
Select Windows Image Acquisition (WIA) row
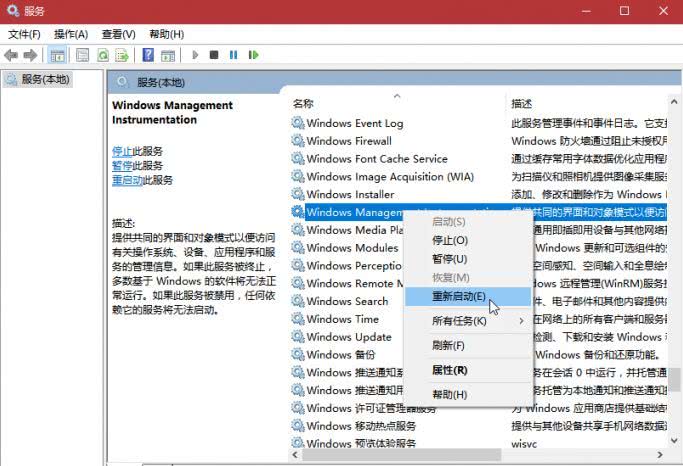tap(479, 176)
